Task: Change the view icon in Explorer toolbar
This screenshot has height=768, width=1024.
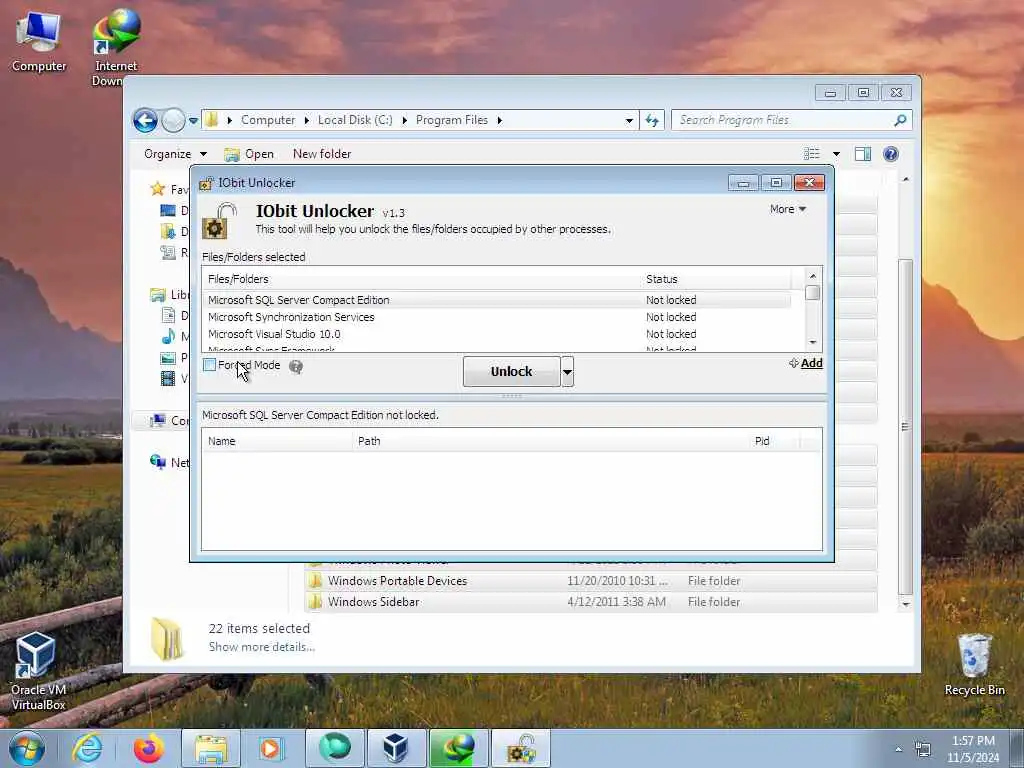Action: 812,154
